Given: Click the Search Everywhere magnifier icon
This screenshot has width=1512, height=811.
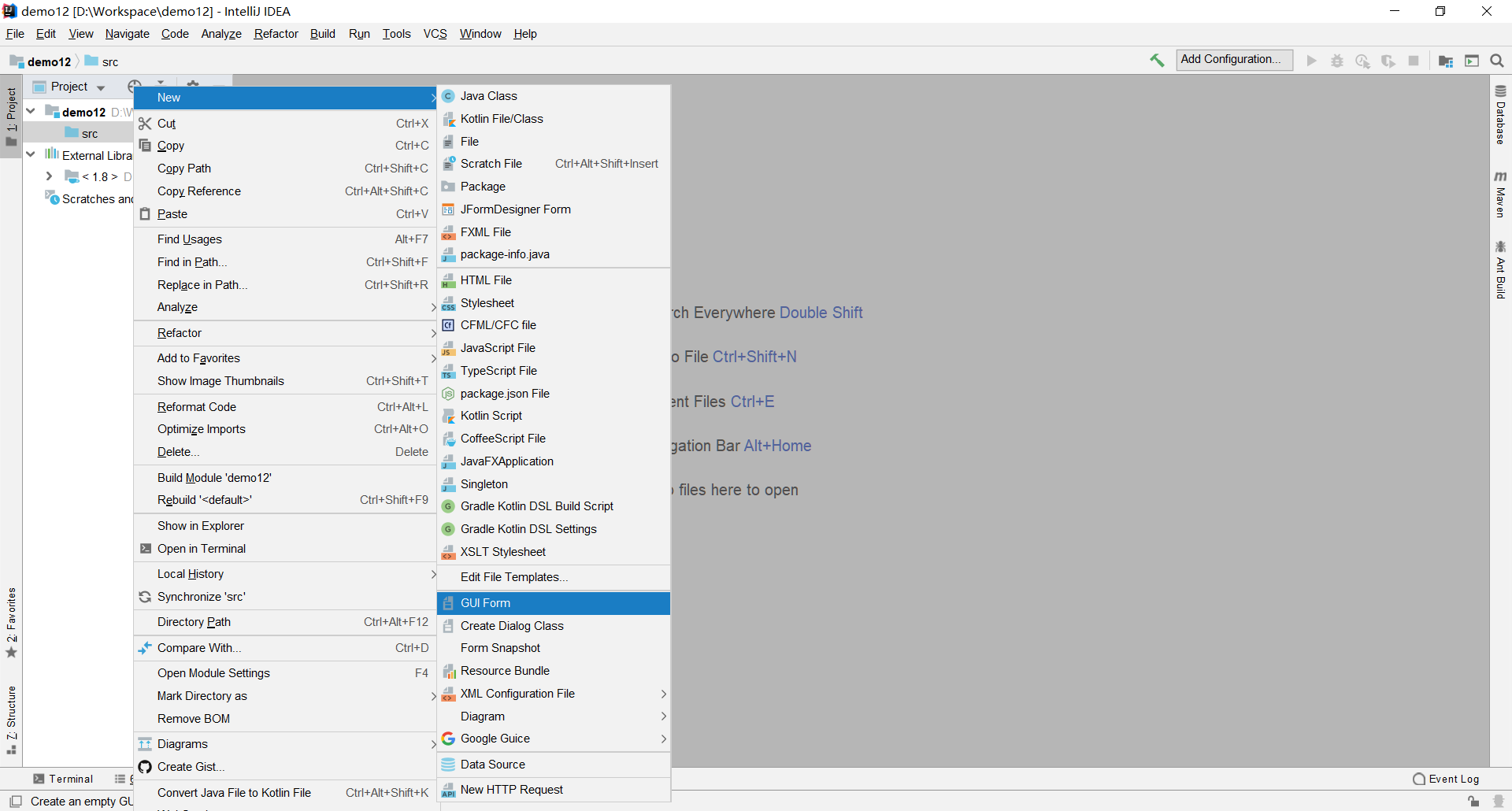Looking at the screenshot, I should 1497,61.
